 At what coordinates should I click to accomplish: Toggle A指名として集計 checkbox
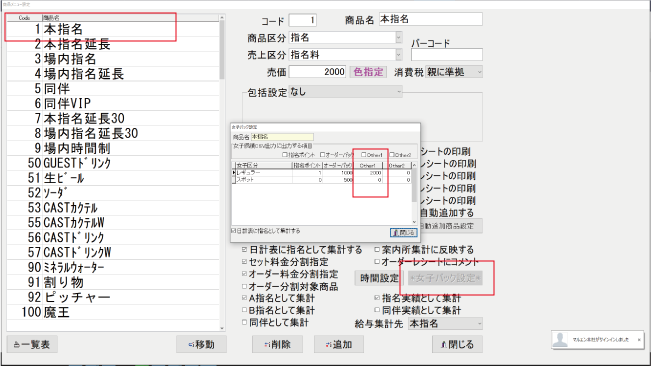point(245,298)
